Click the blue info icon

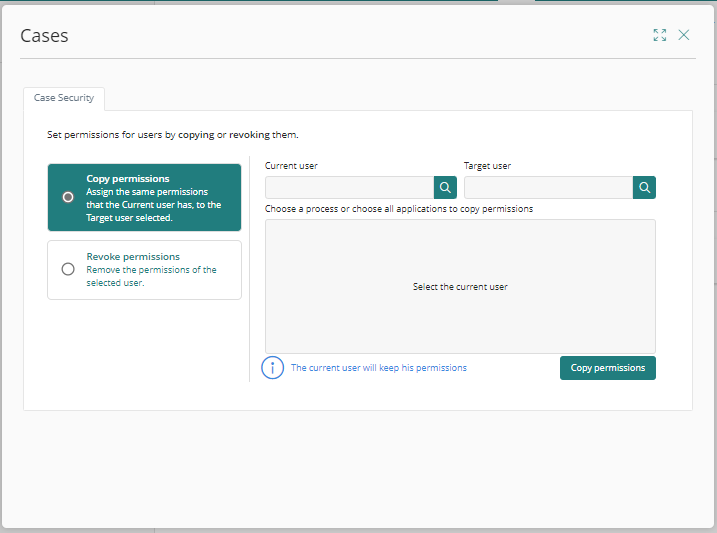273,368
